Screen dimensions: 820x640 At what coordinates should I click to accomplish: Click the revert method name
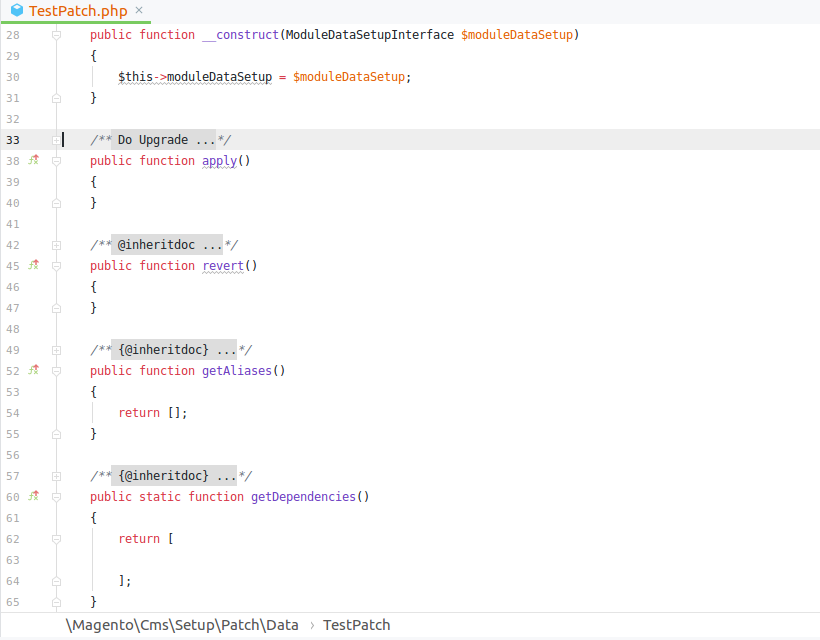pyautogui.click(x=223, y=266)
